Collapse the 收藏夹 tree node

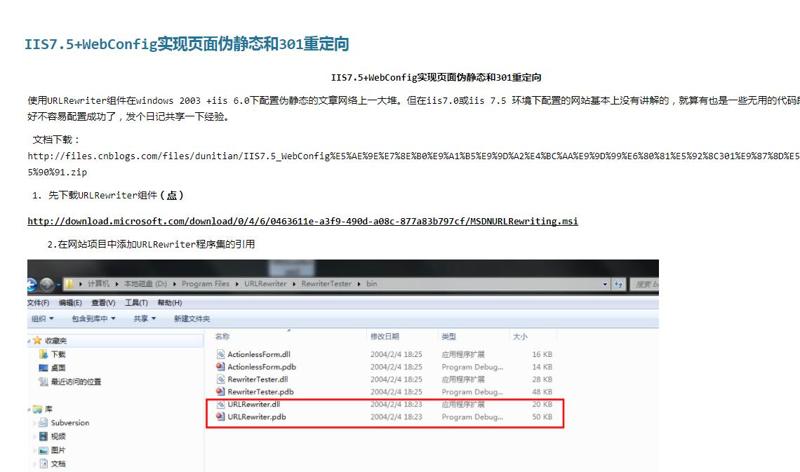click(x=29, y=341)
